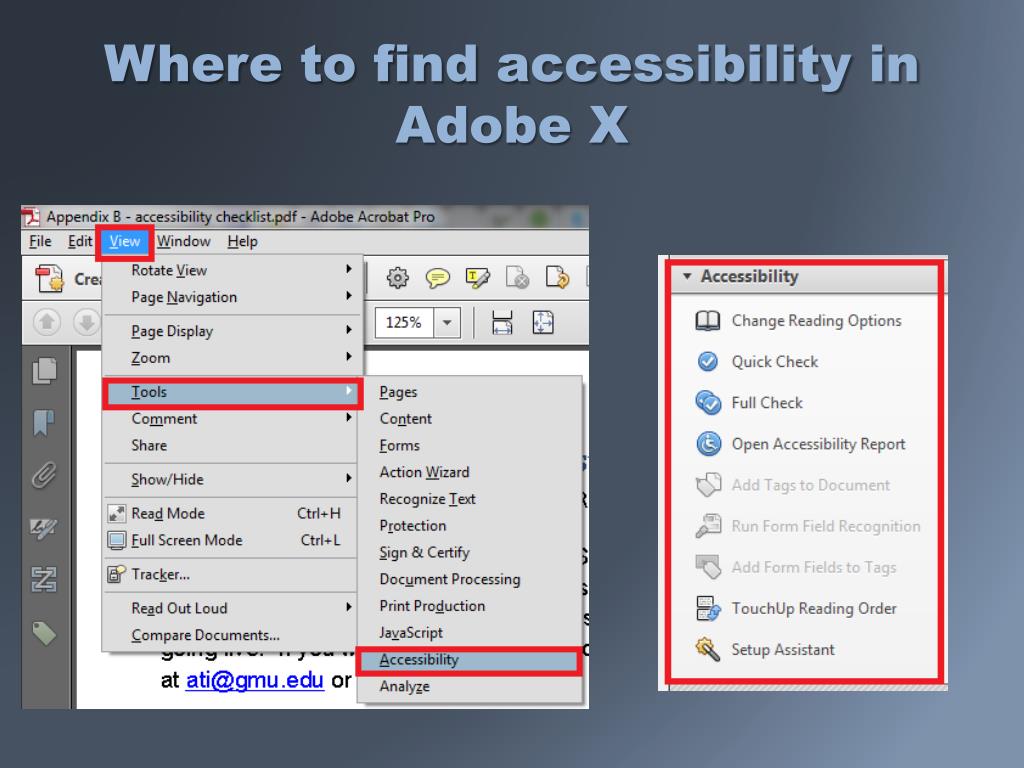
Task: Choose Compare Documents menu entry
Action: [206, 635]
